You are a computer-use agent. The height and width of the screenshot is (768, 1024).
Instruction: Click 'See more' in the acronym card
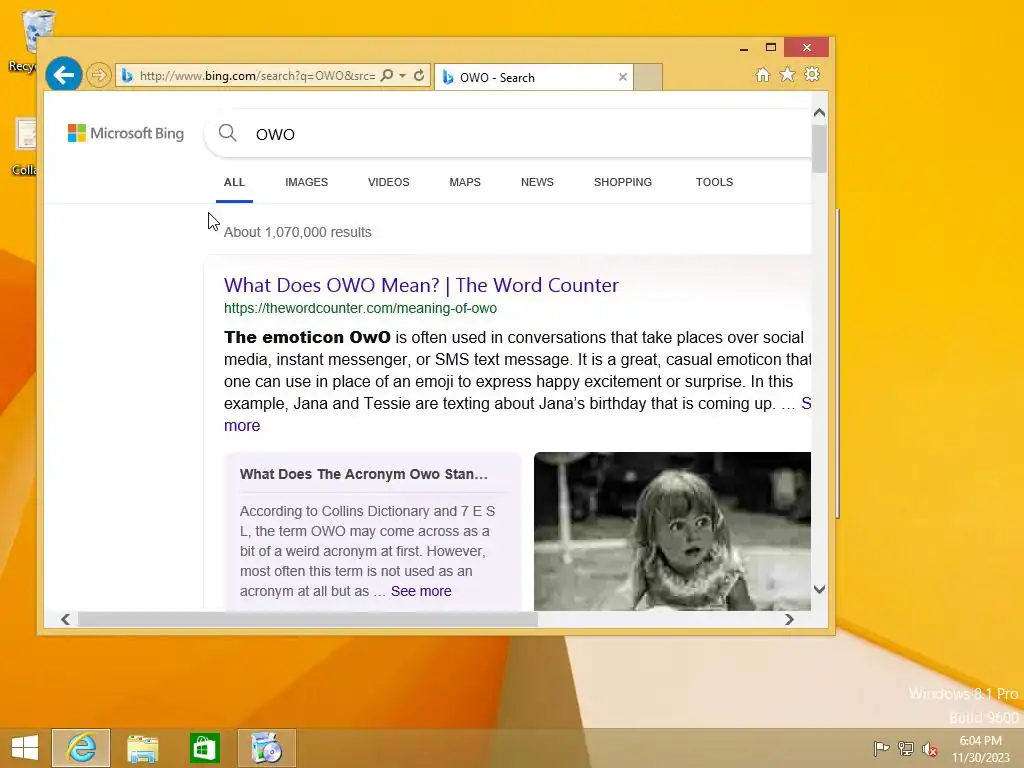tap(421, 591)
